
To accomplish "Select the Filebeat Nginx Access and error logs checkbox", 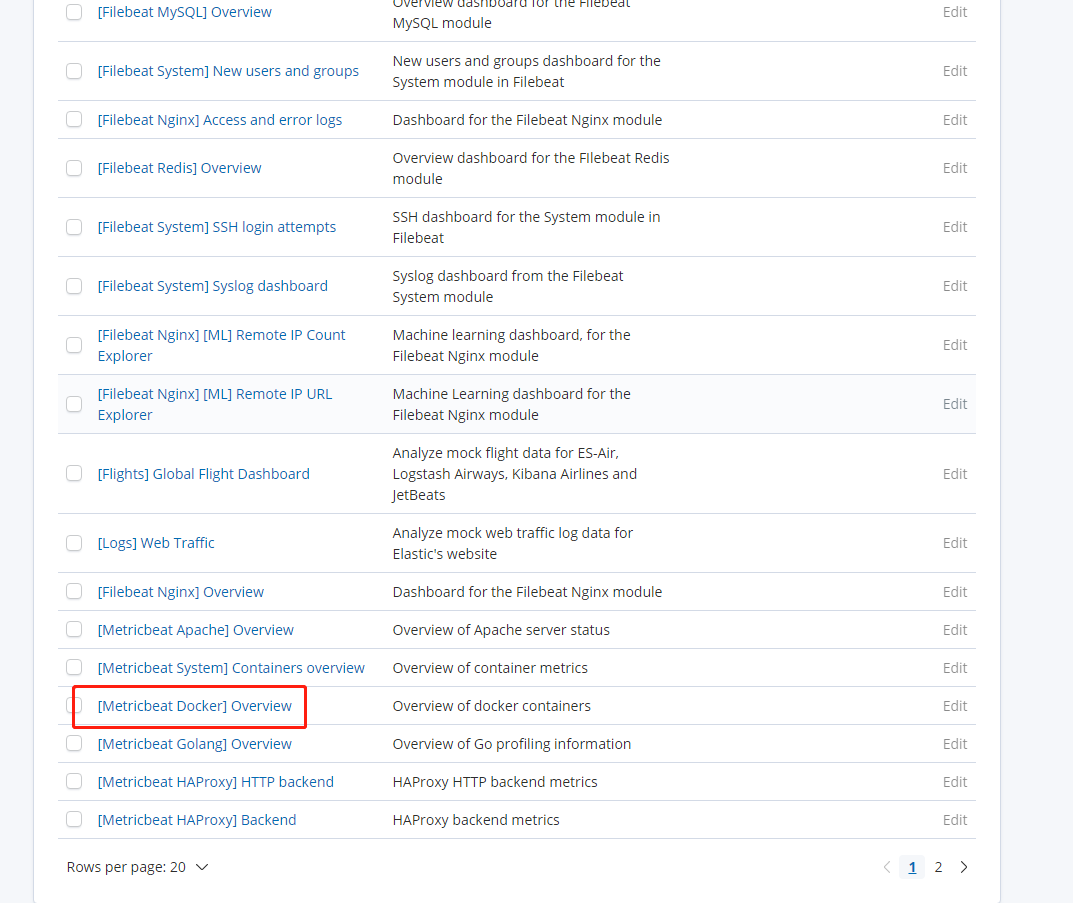I will click(x=74, y=120).
